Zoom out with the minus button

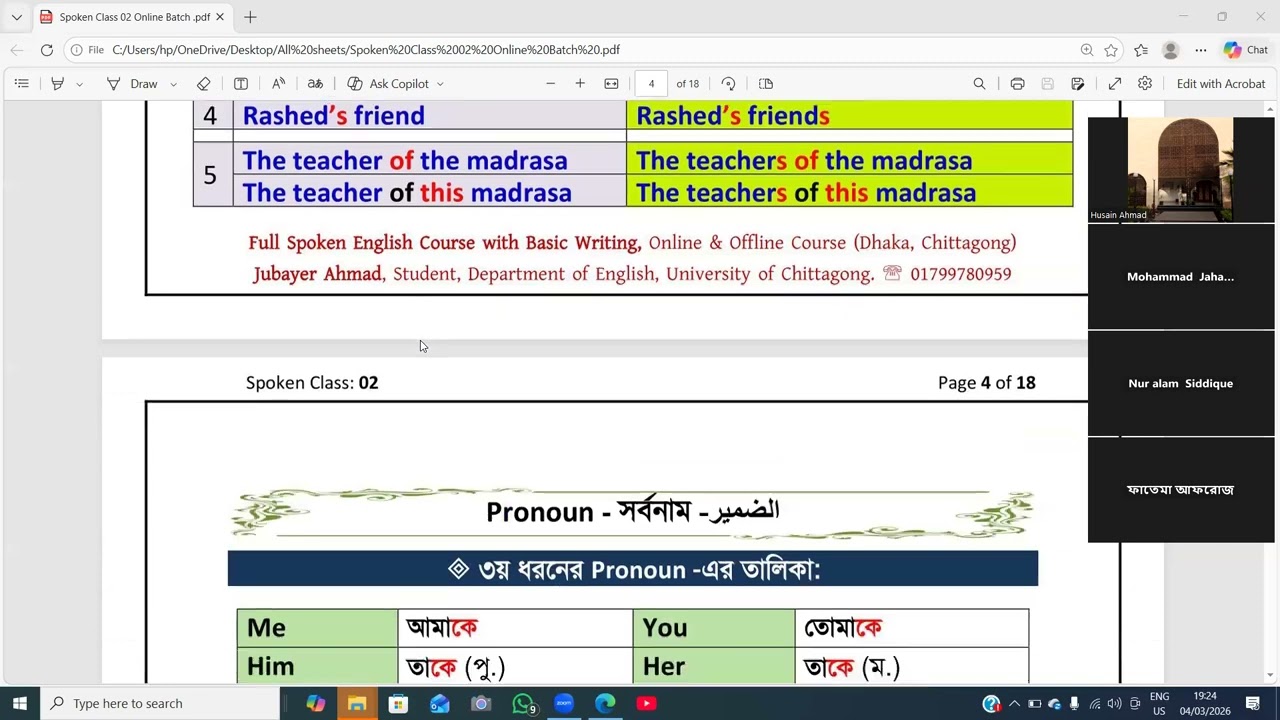tap(550, 84)
